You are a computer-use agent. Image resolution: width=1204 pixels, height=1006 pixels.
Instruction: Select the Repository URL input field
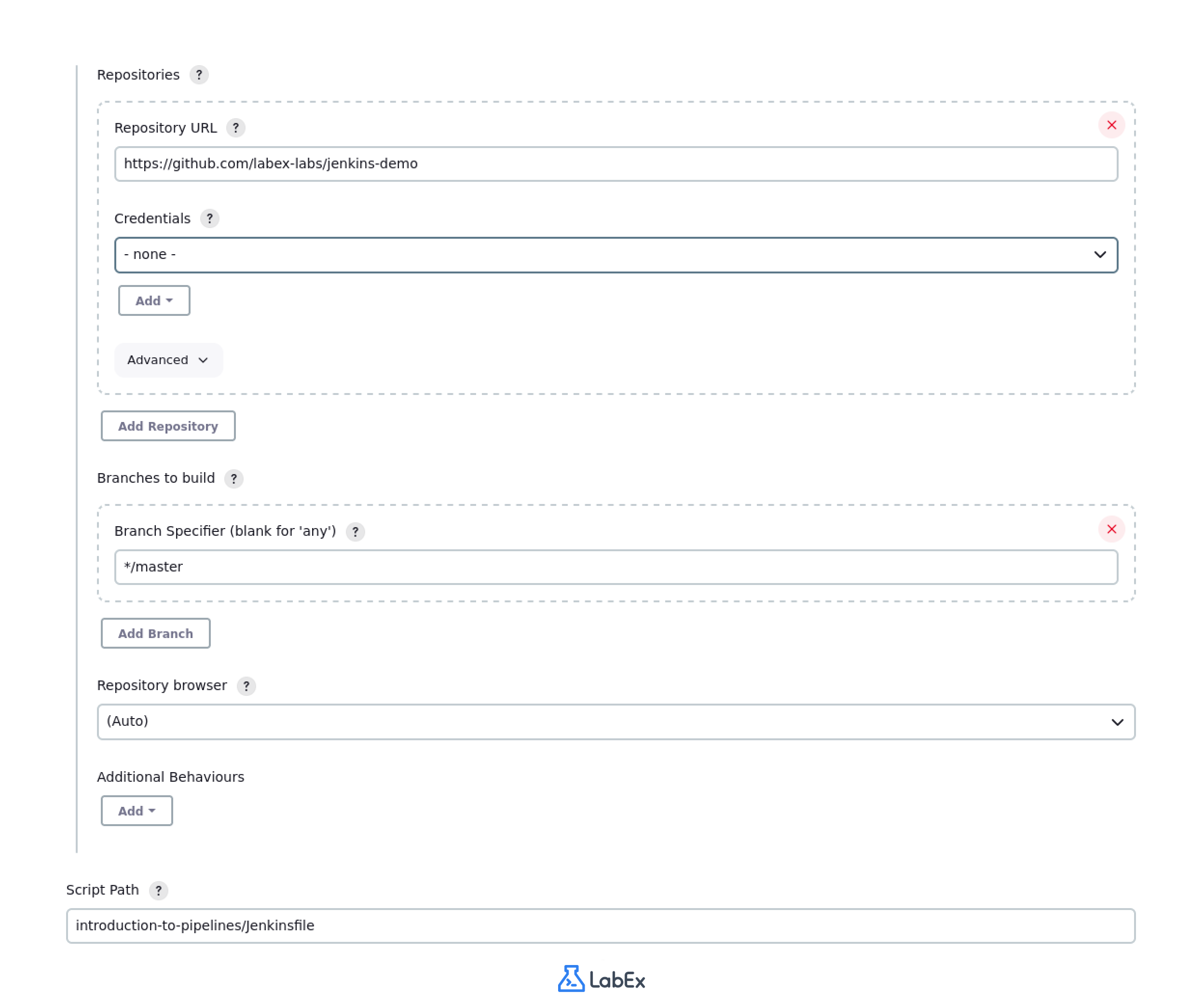click(x=616, y=163)
